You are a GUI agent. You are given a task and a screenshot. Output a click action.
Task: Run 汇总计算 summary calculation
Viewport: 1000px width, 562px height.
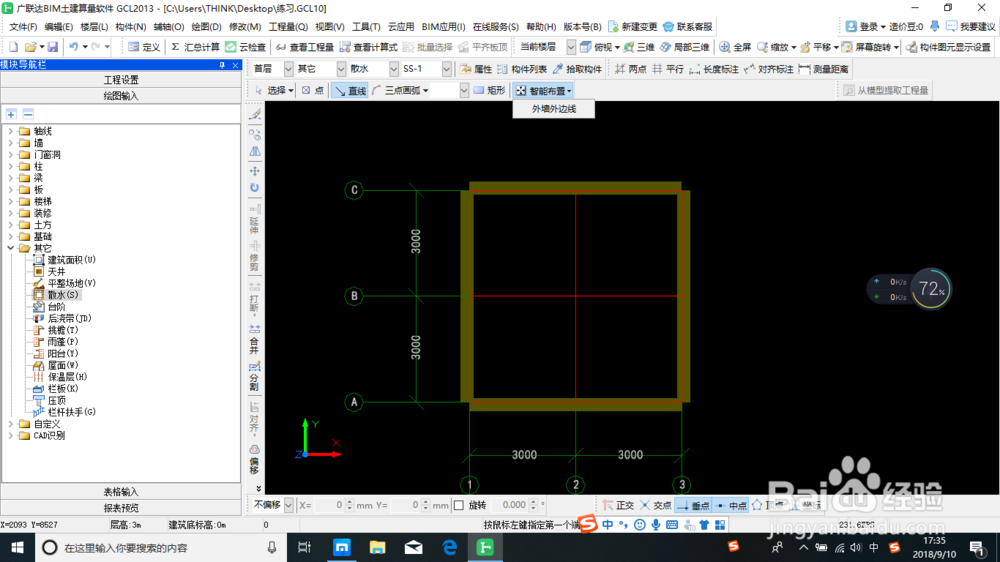(x=195, y=47)
